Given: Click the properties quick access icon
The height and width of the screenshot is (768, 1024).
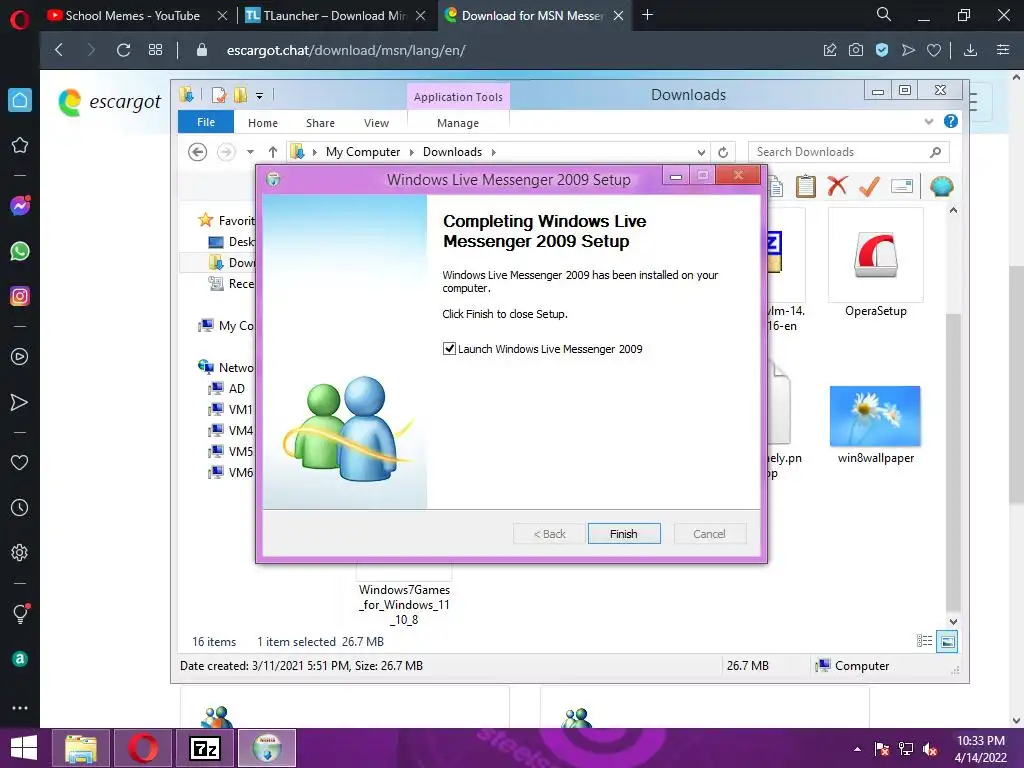Looking at the screenshot, I should [219, 95].
